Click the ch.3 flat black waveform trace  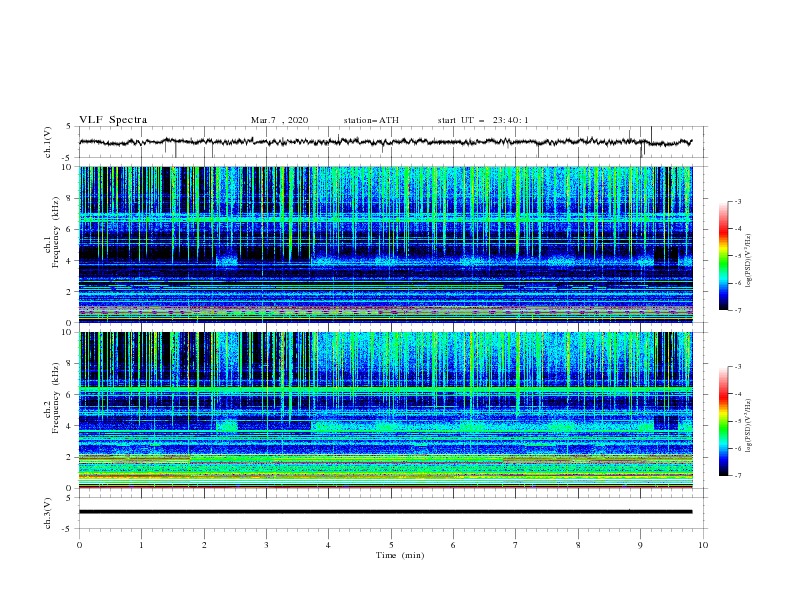click(x=386, y=512)
